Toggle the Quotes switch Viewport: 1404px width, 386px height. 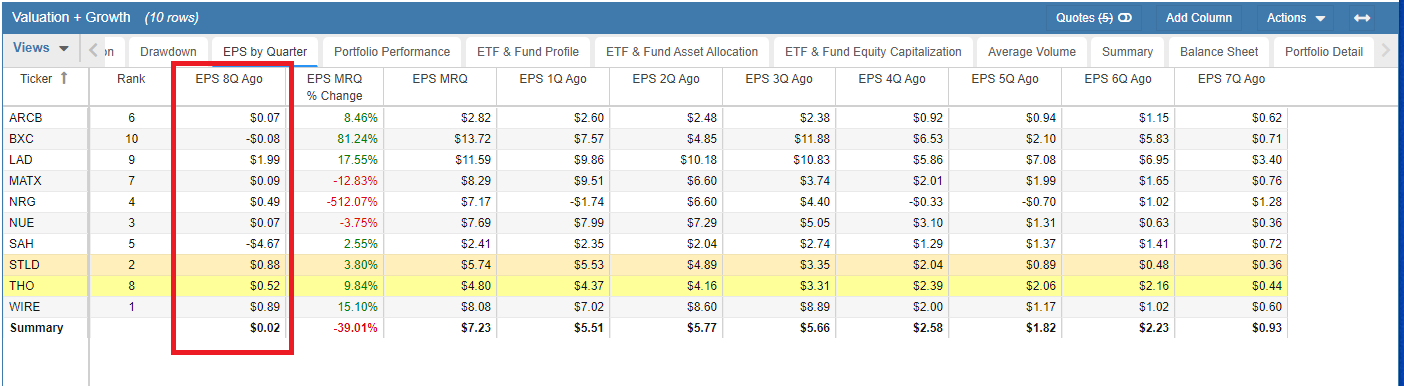click(1125, 18)
